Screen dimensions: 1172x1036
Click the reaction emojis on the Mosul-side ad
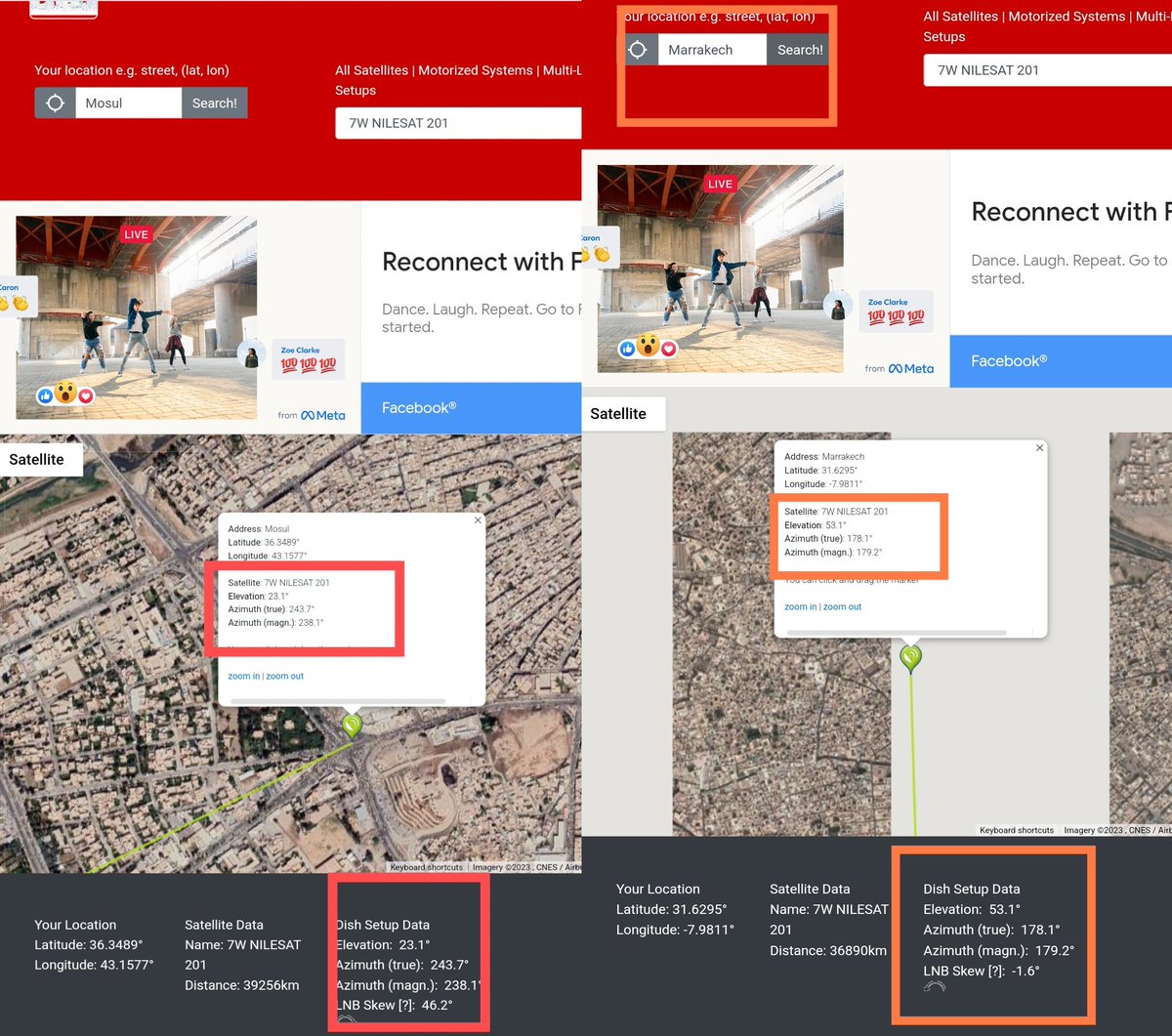point(65,394)
